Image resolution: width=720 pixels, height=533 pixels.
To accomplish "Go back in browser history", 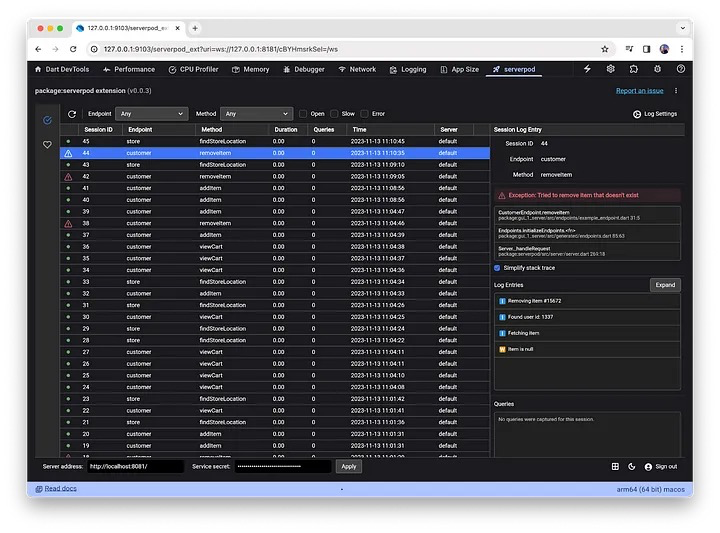I will click(38, 49).
